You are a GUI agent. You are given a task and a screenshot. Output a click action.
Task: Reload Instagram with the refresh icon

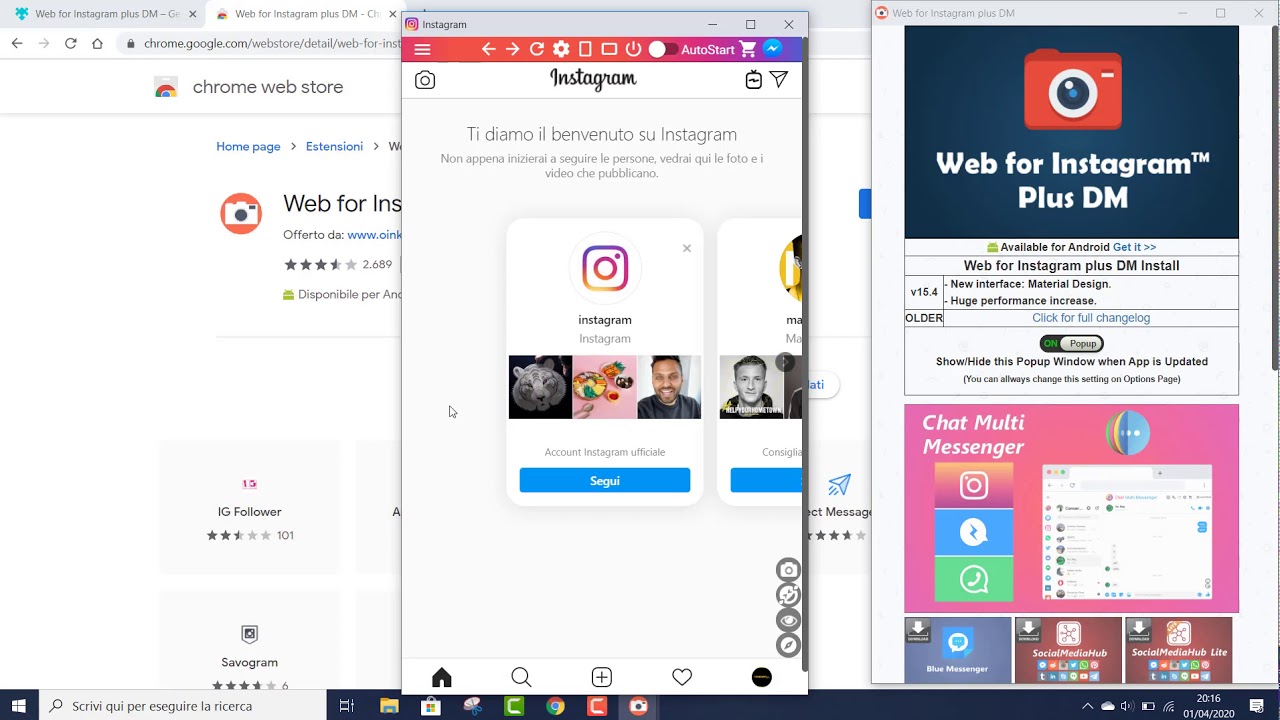tap(537, 50)
